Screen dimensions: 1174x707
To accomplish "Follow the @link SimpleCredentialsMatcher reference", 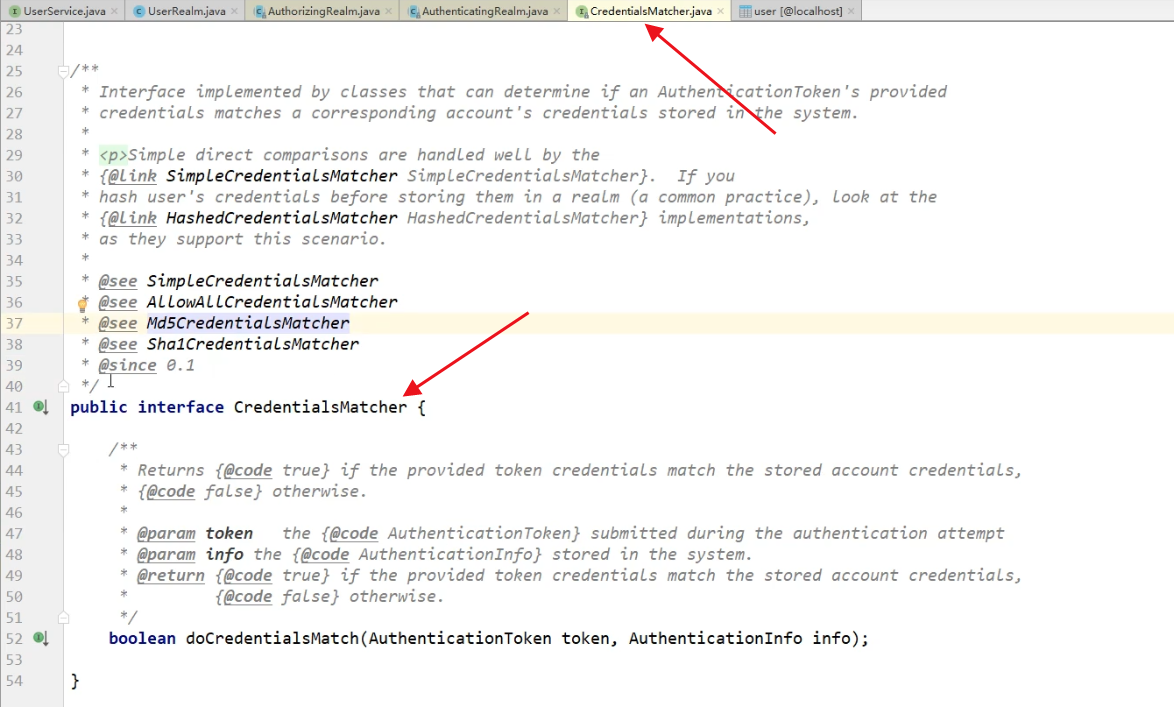I will 282,176.
